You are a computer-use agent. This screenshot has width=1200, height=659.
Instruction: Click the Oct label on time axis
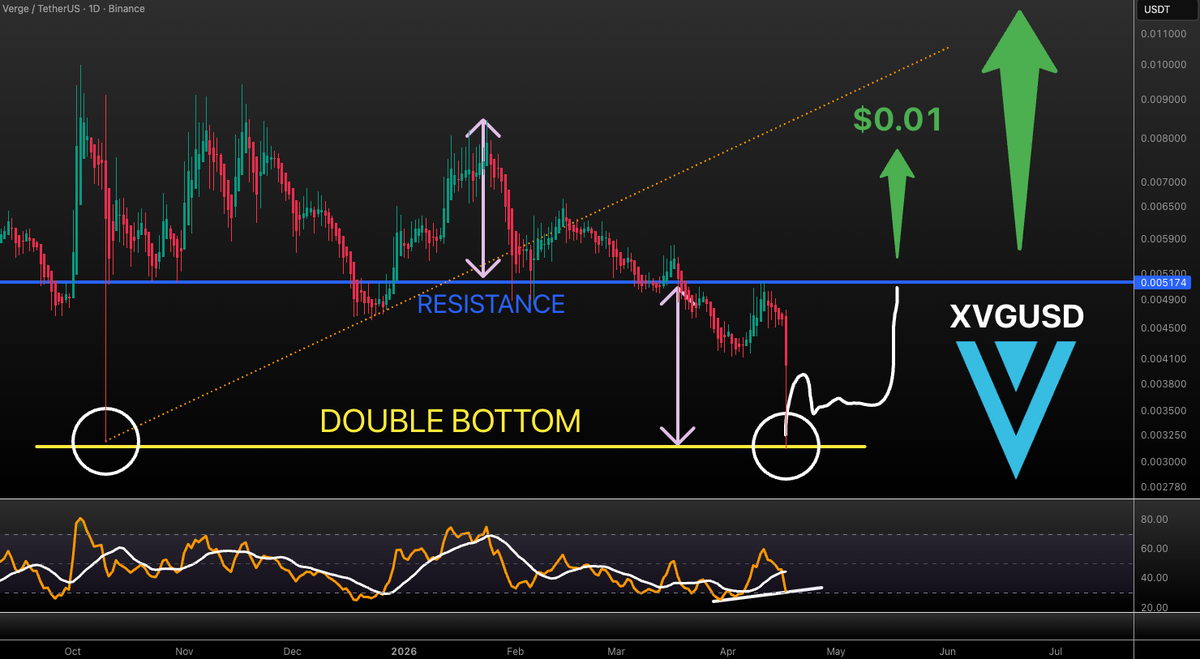point(72,650)
